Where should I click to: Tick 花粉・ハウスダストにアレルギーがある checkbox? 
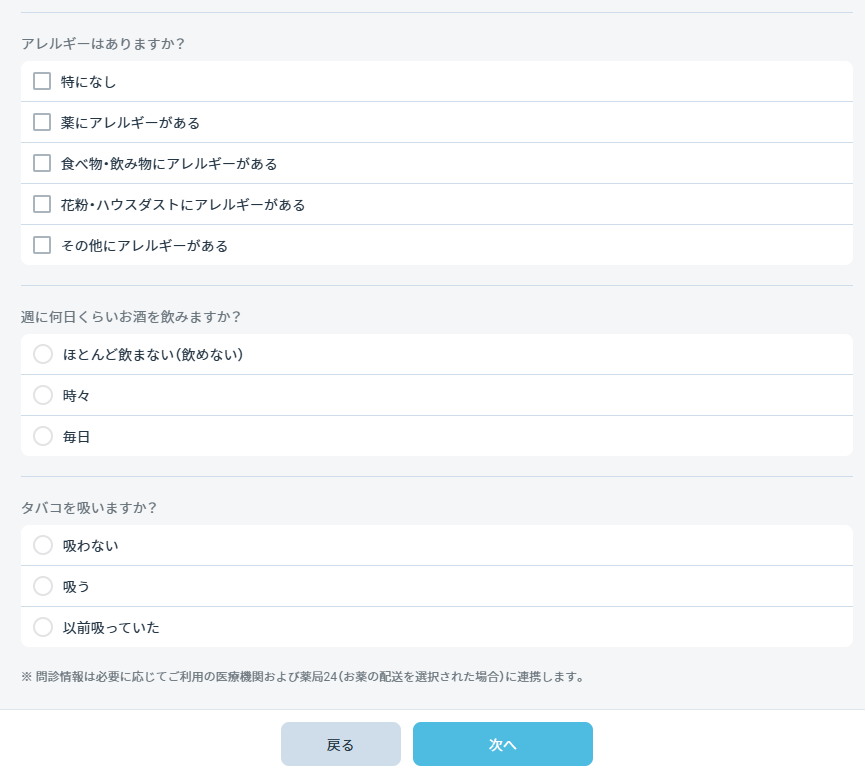click(42, 204)
